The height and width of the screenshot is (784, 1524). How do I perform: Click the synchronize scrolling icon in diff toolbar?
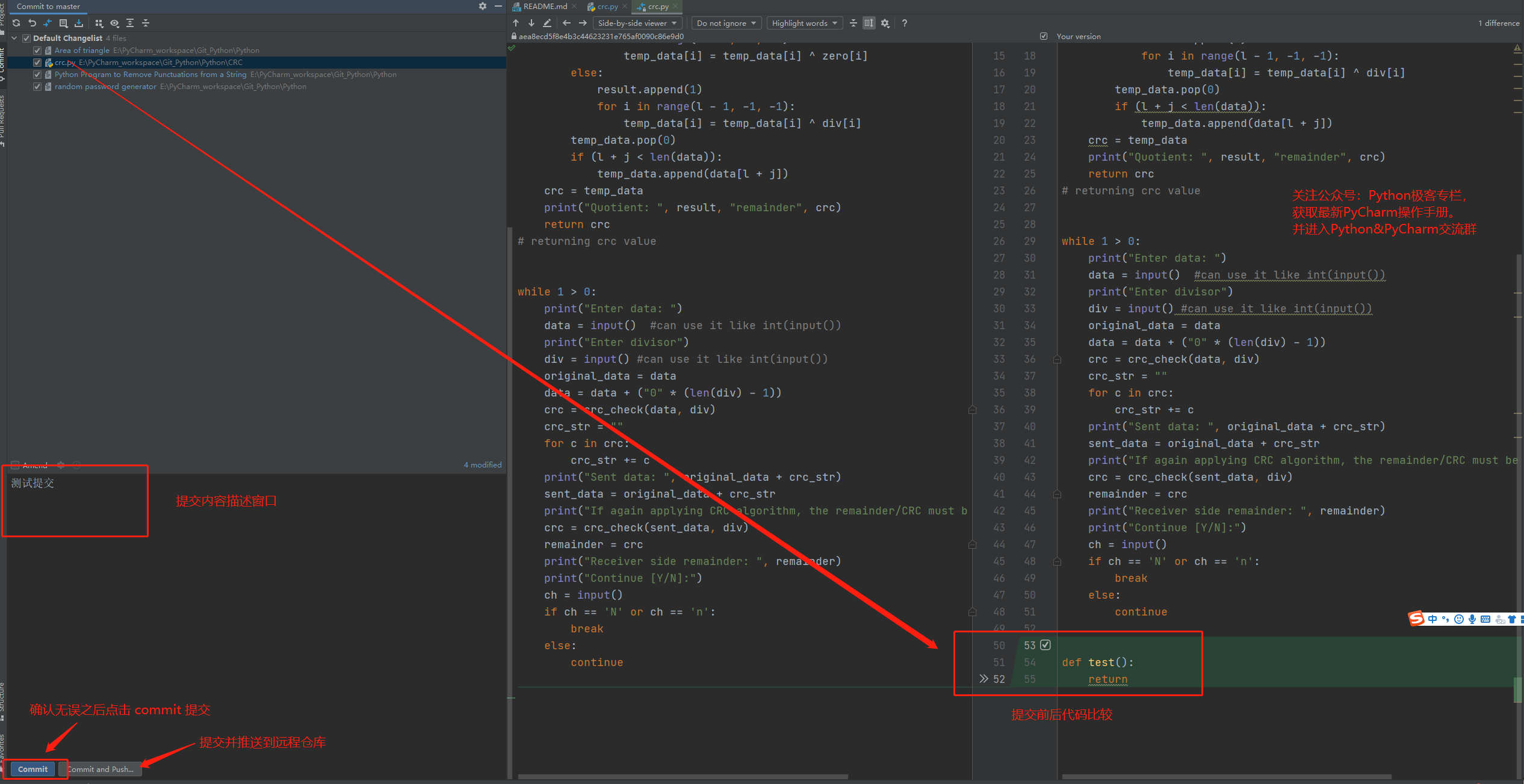click(869, 23)
